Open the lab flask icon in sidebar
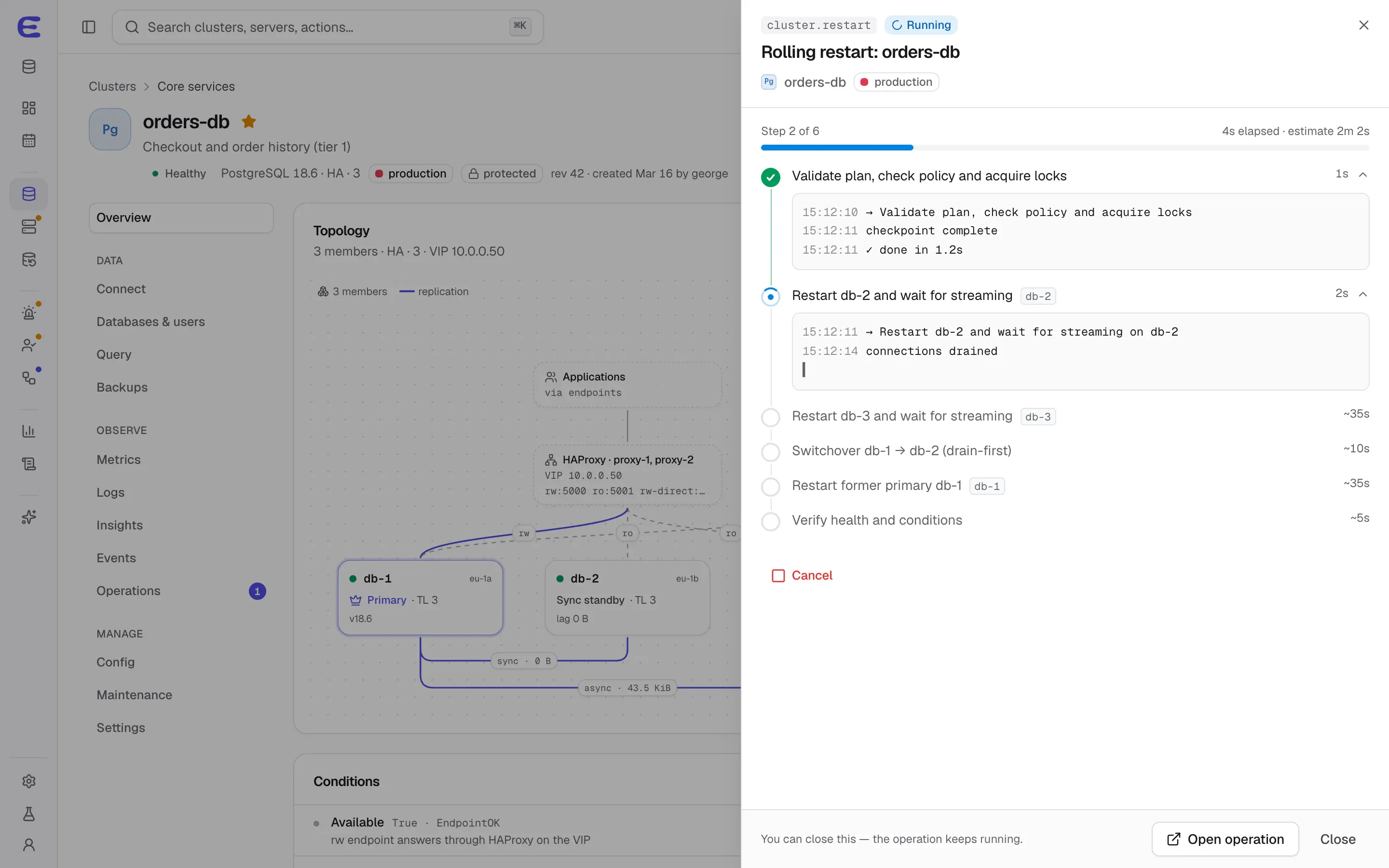 coord(29,814)
